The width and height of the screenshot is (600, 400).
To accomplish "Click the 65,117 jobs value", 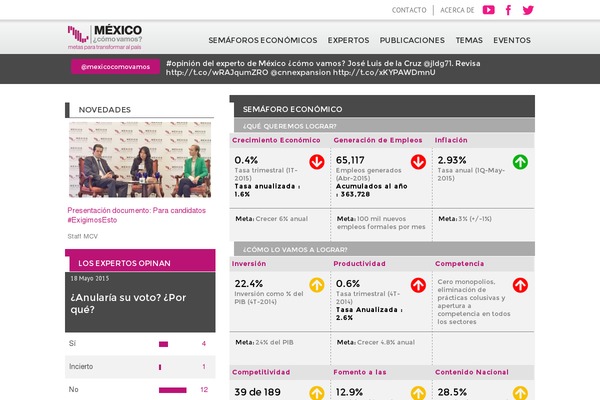I will click(x=350, y=160).
